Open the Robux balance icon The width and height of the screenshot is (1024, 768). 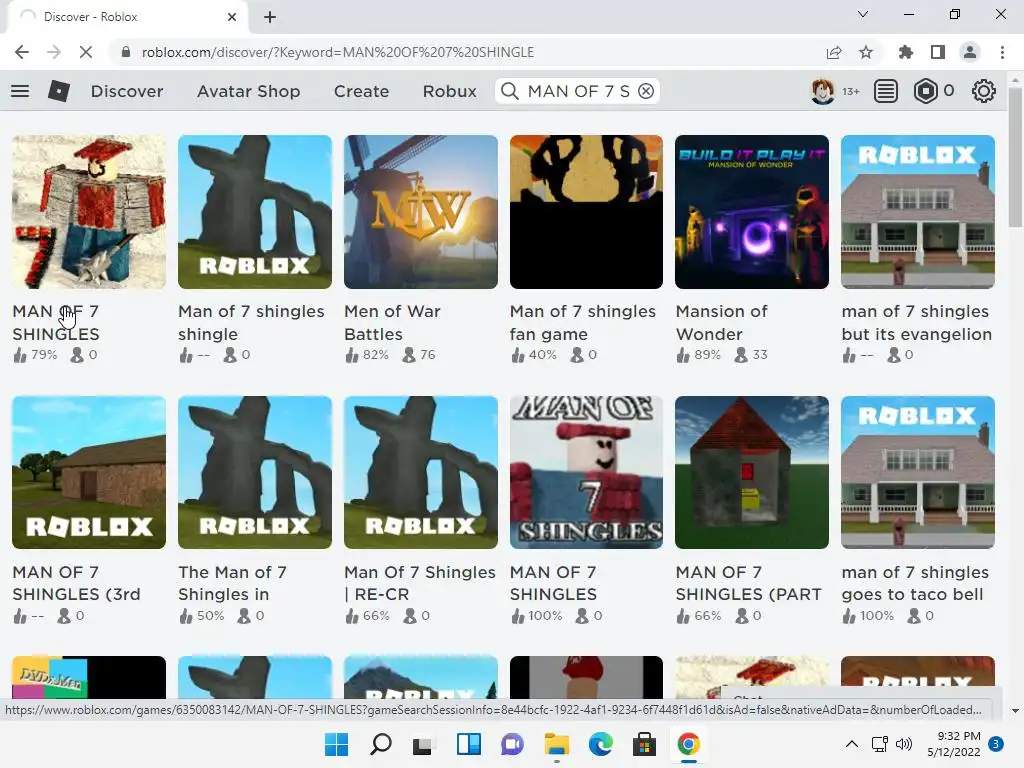coord(925,91)
